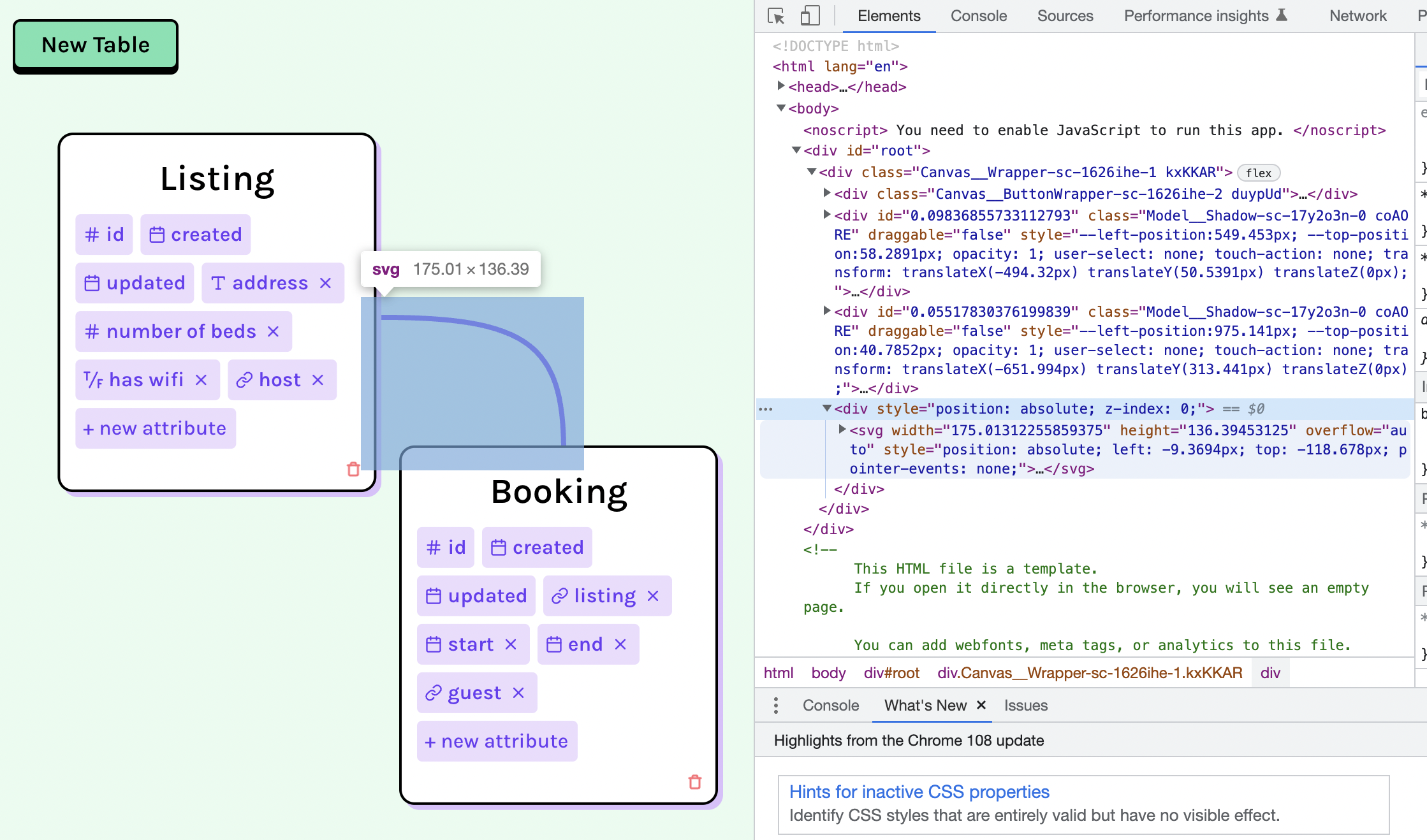Click the calendar icon on the start attribute
Image resolution: width=1427 pixels, height=840 pixels.
click(x=433, y=644)
